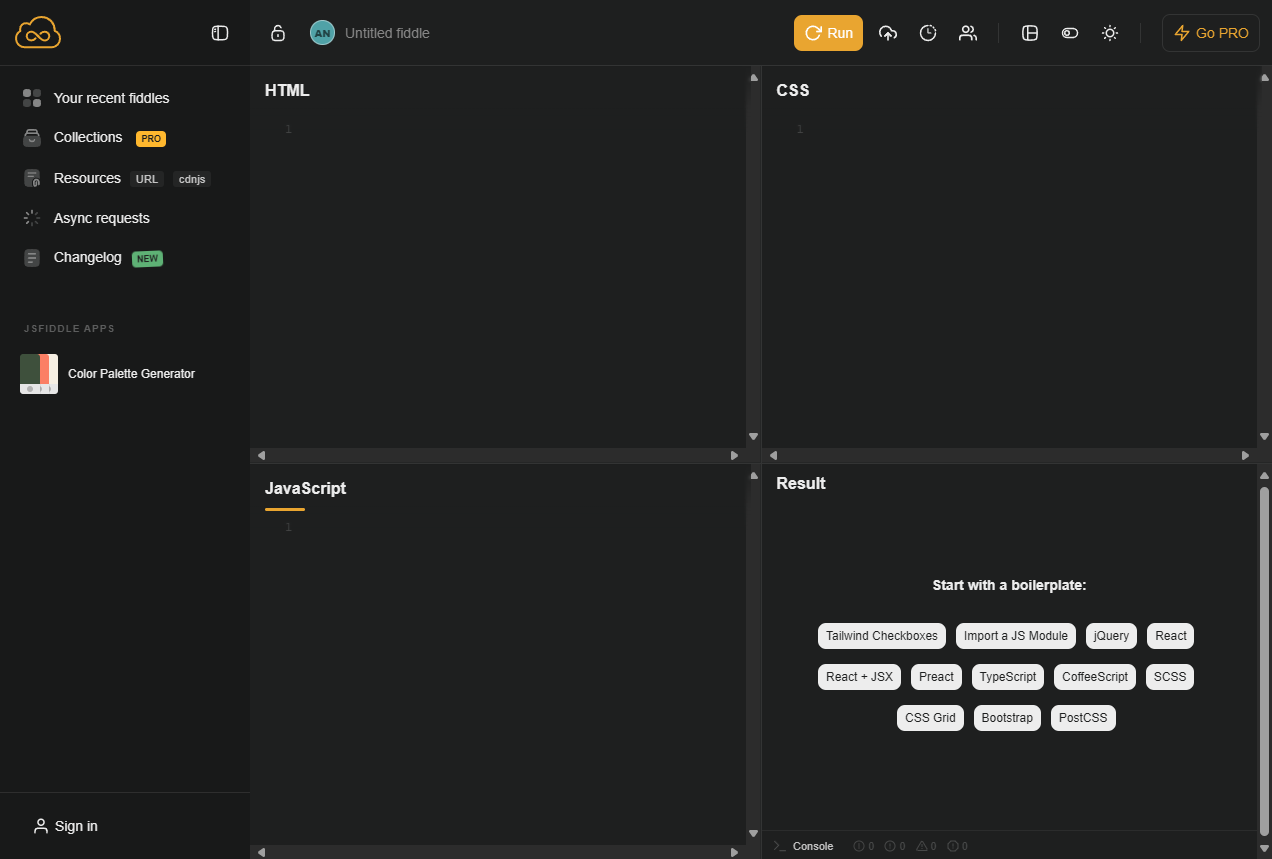Open Async requests in the sidebar
This screenshot has height=859, width=1272.
point(102,218)
